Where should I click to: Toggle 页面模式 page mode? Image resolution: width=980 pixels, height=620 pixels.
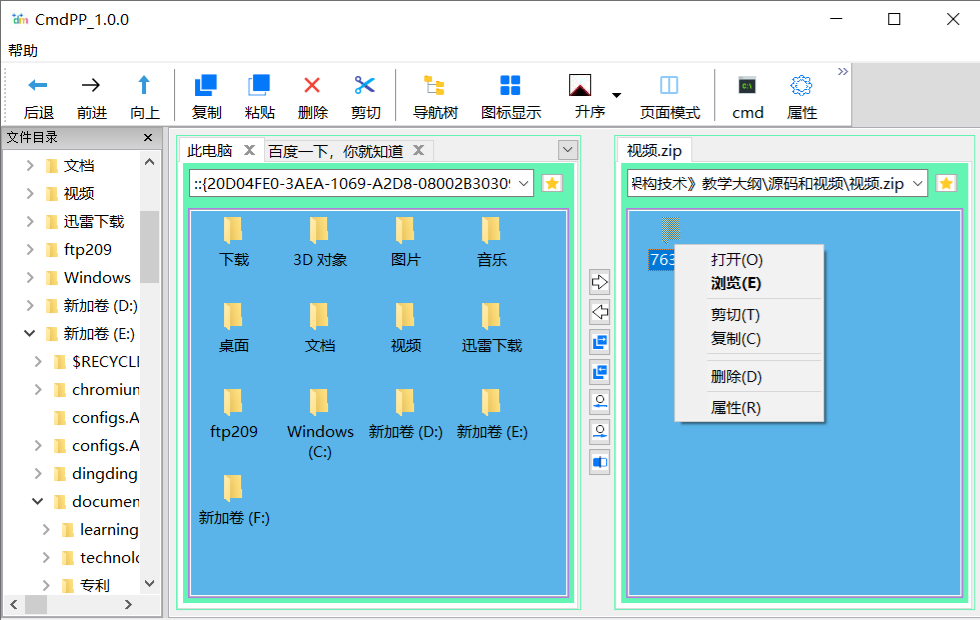(x=669, y=85)
